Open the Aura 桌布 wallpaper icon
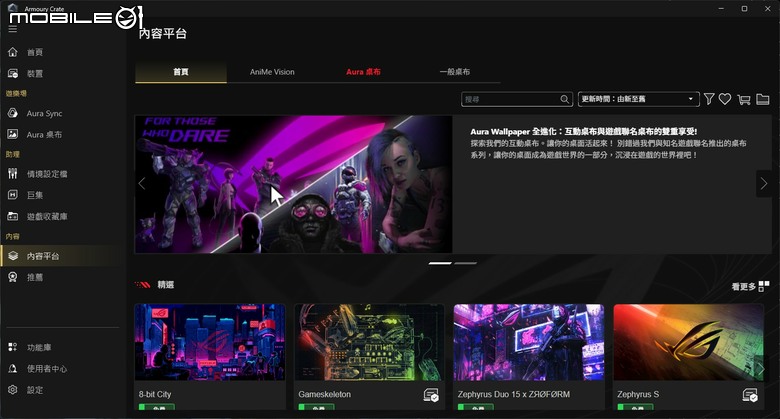The width and height of the screenshot is (780, 419). coord(12,134)
